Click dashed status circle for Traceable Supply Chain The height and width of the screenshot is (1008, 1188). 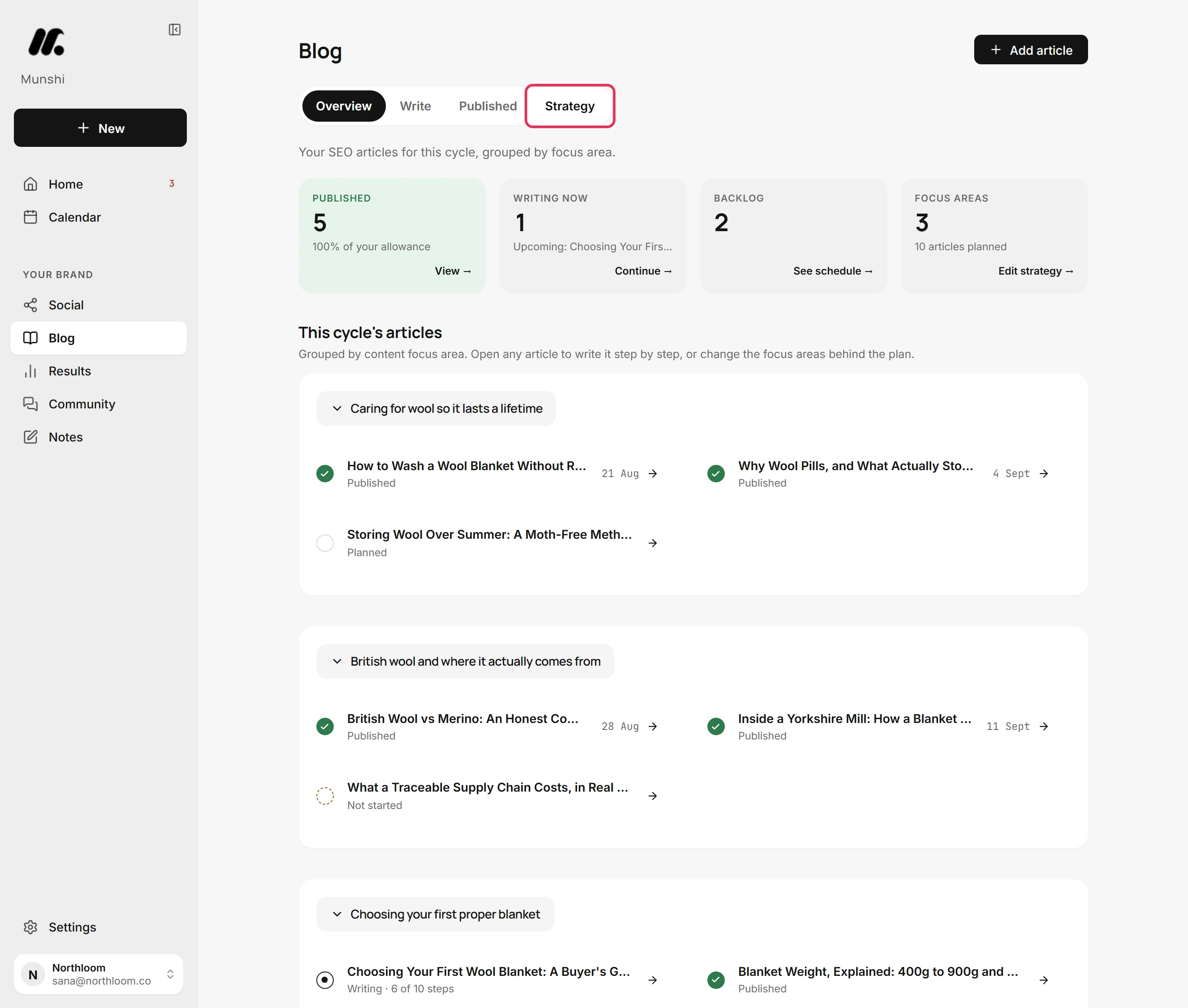(x=325, y=796)
